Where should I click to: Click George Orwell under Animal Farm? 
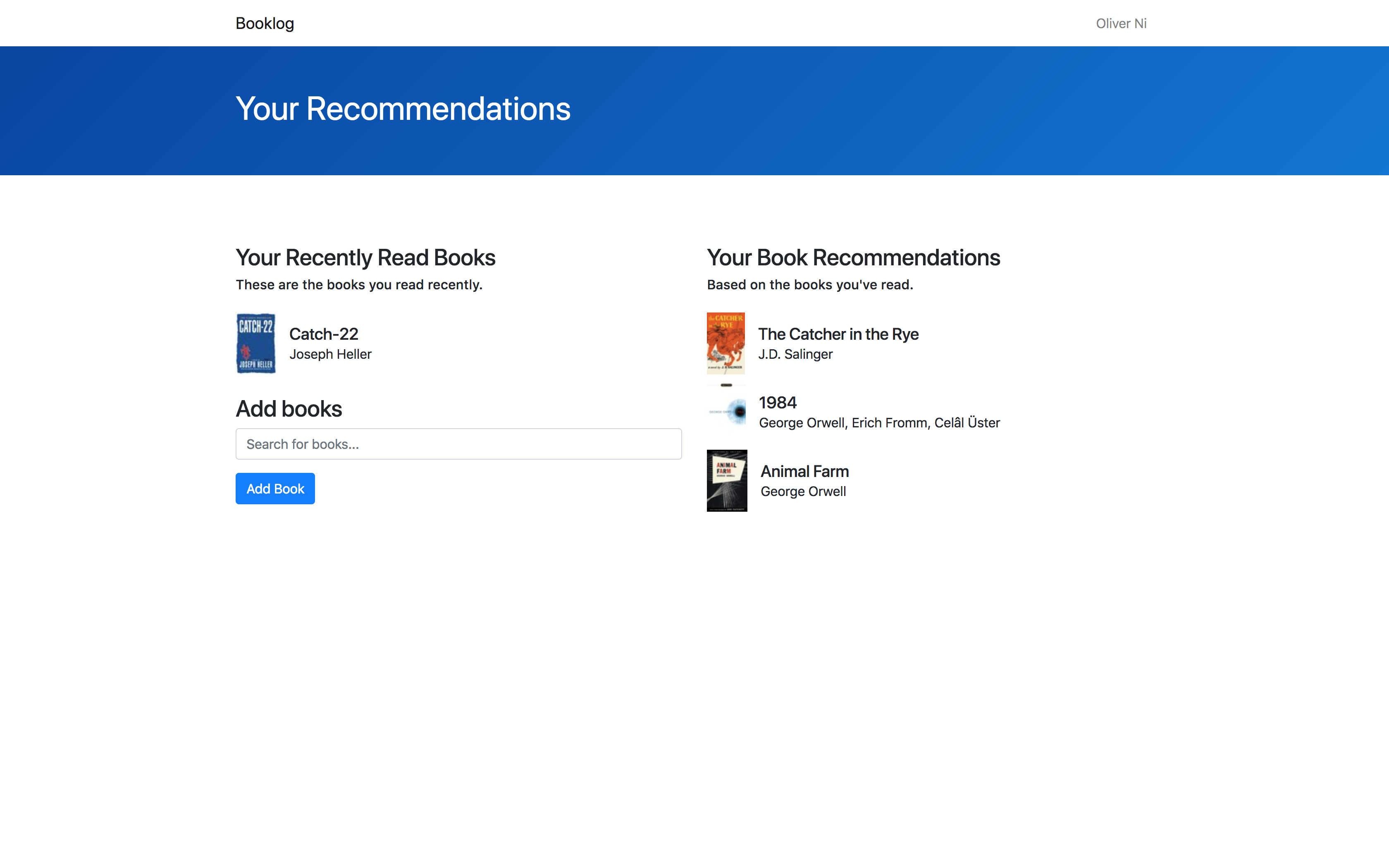point(802,491)
